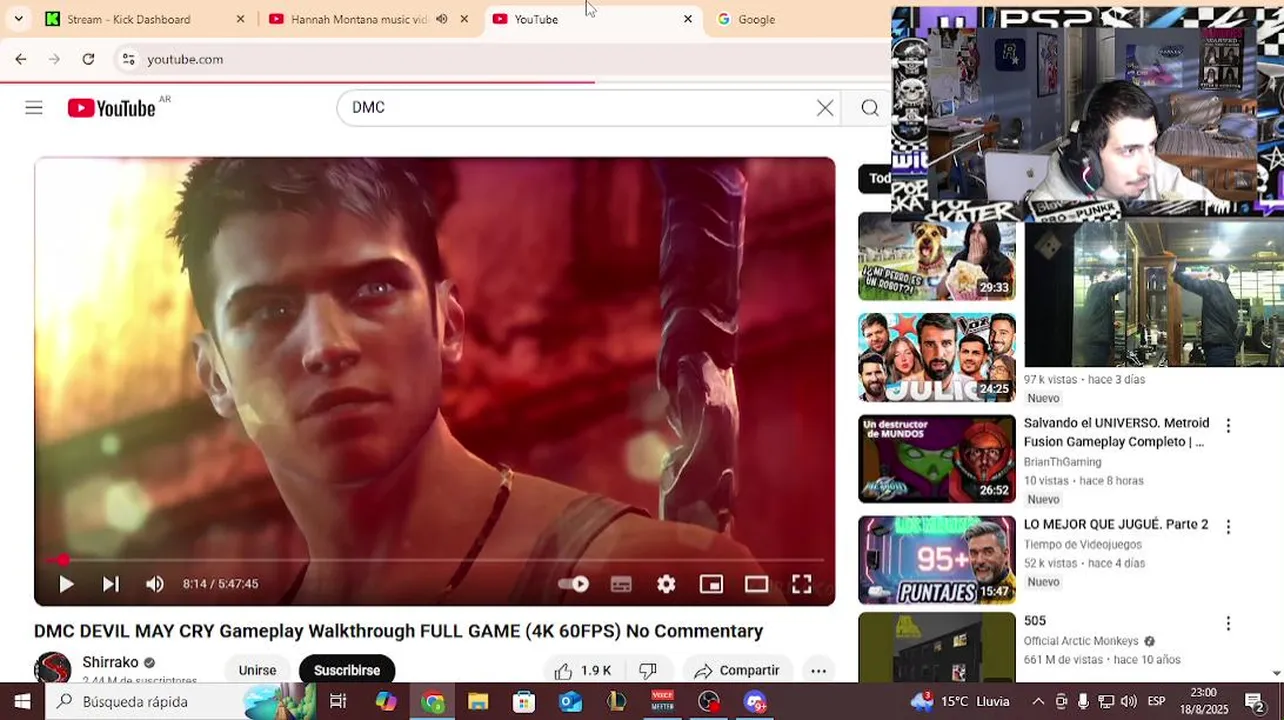Close the Hannah Montana tab

click(x=464, y=19)
